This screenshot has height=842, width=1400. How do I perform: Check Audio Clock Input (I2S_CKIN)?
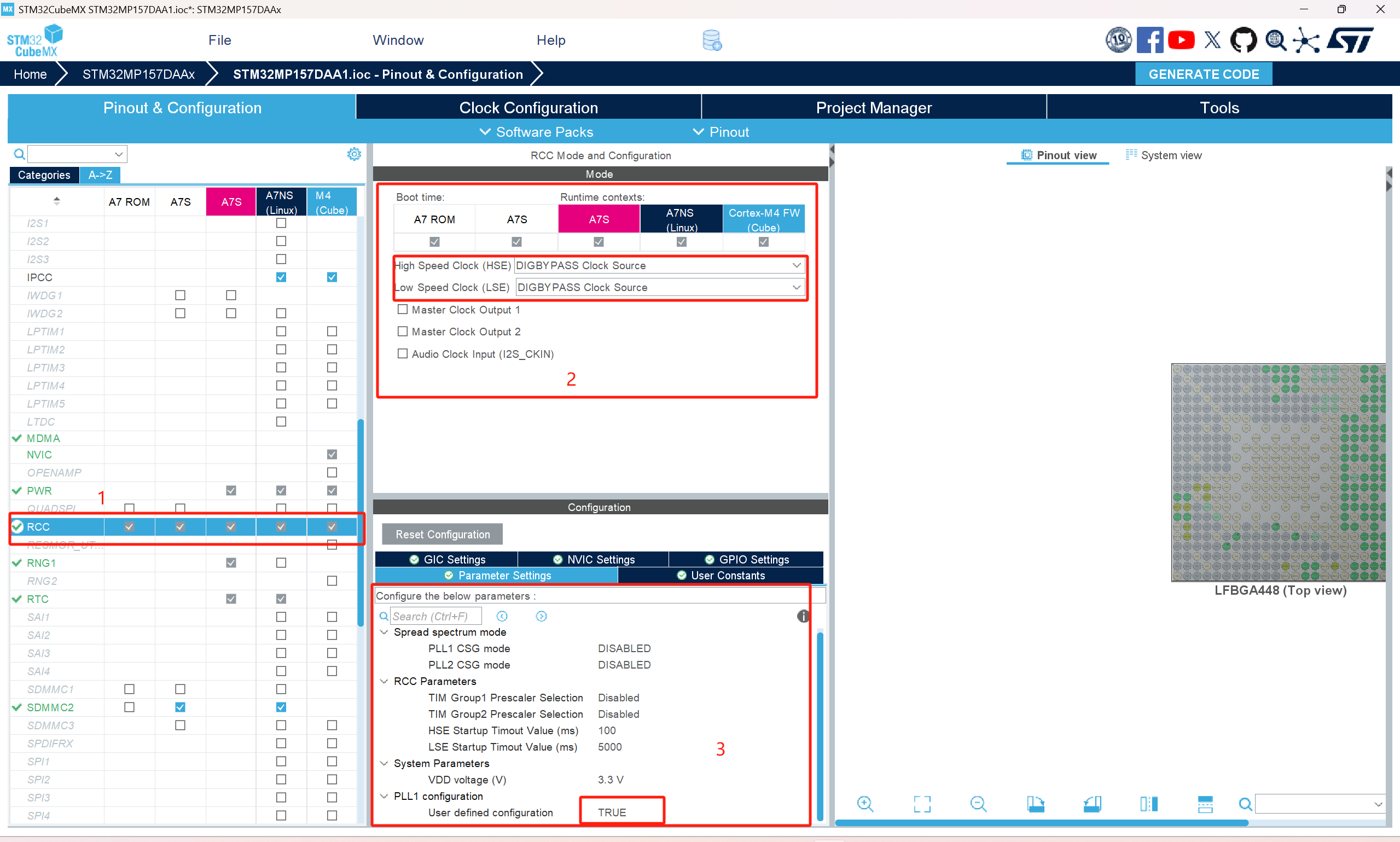(403, 353)
